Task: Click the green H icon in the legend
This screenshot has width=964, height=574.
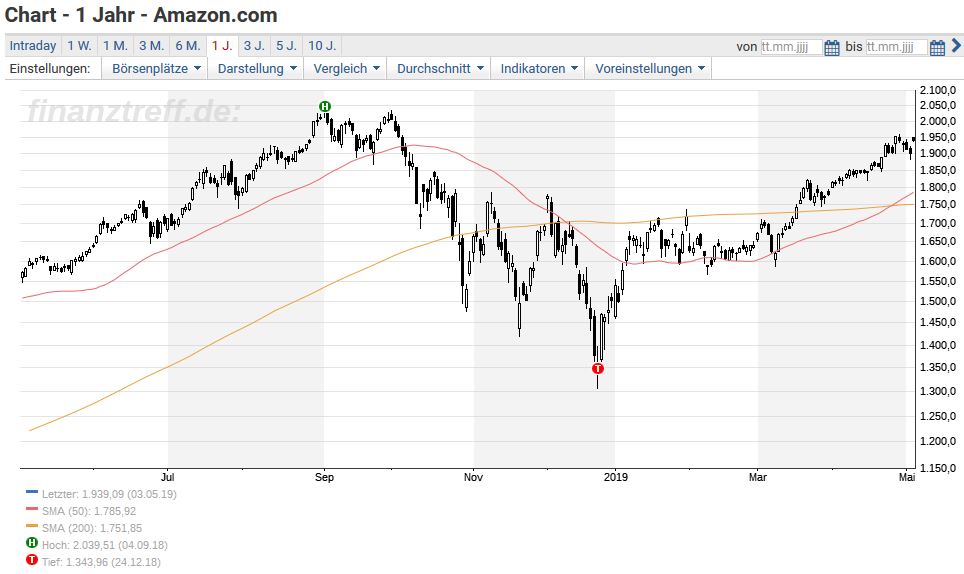Action: coord(32,543)
